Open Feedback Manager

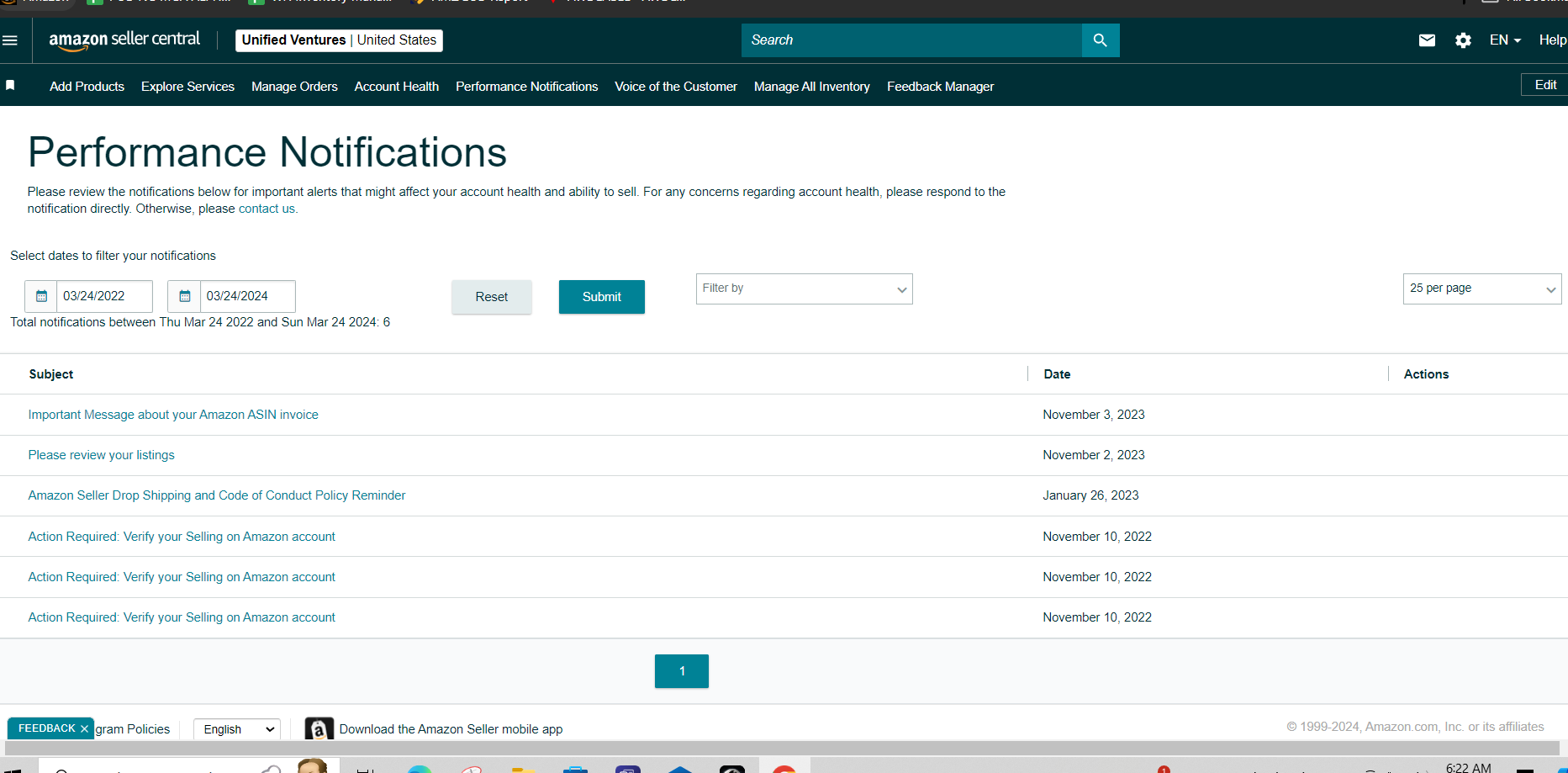click(x=940, y=87)
